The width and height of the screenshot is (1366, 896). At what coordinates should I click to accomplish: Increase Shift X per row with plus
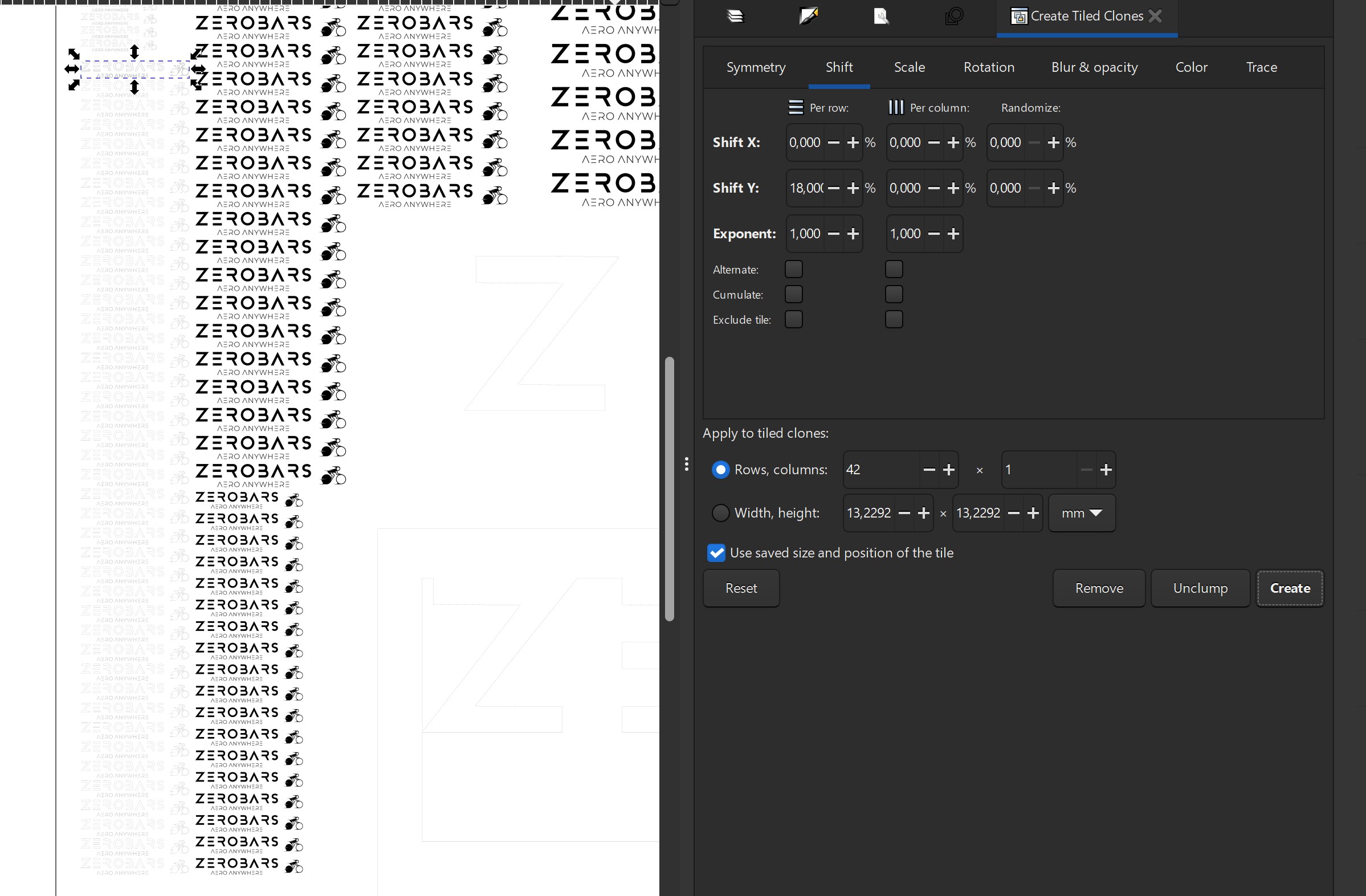pos(853,142)
